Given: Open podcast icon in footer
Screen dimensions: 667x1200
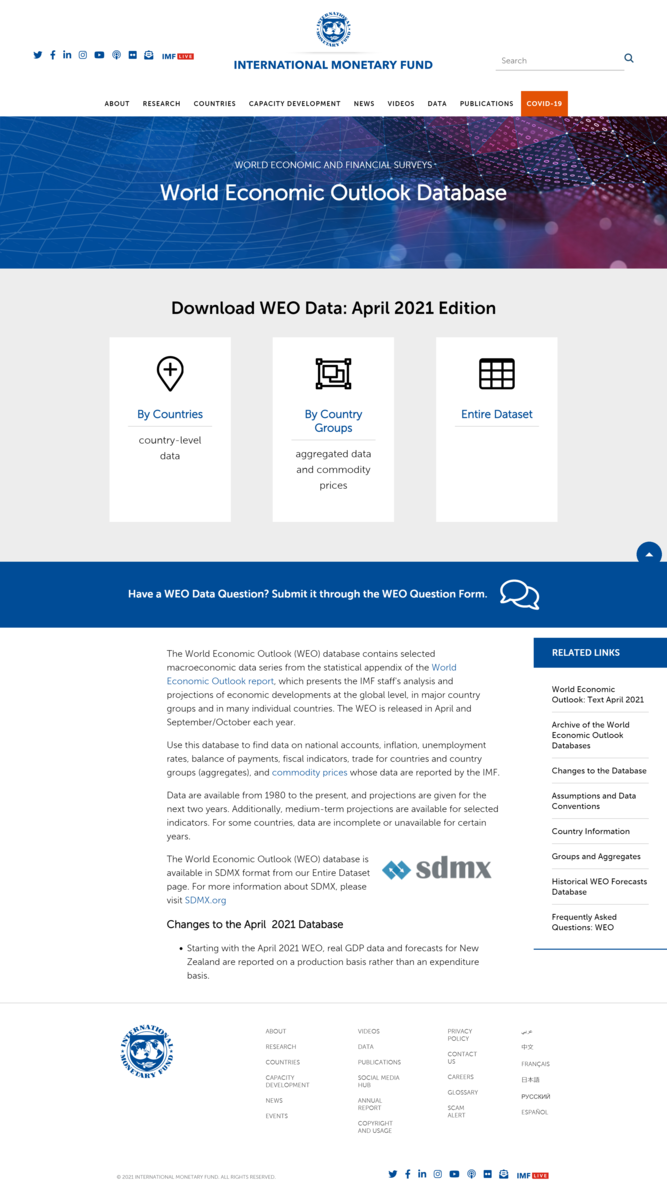Looking at the screenshot, I should click(x=471, y=1174).
